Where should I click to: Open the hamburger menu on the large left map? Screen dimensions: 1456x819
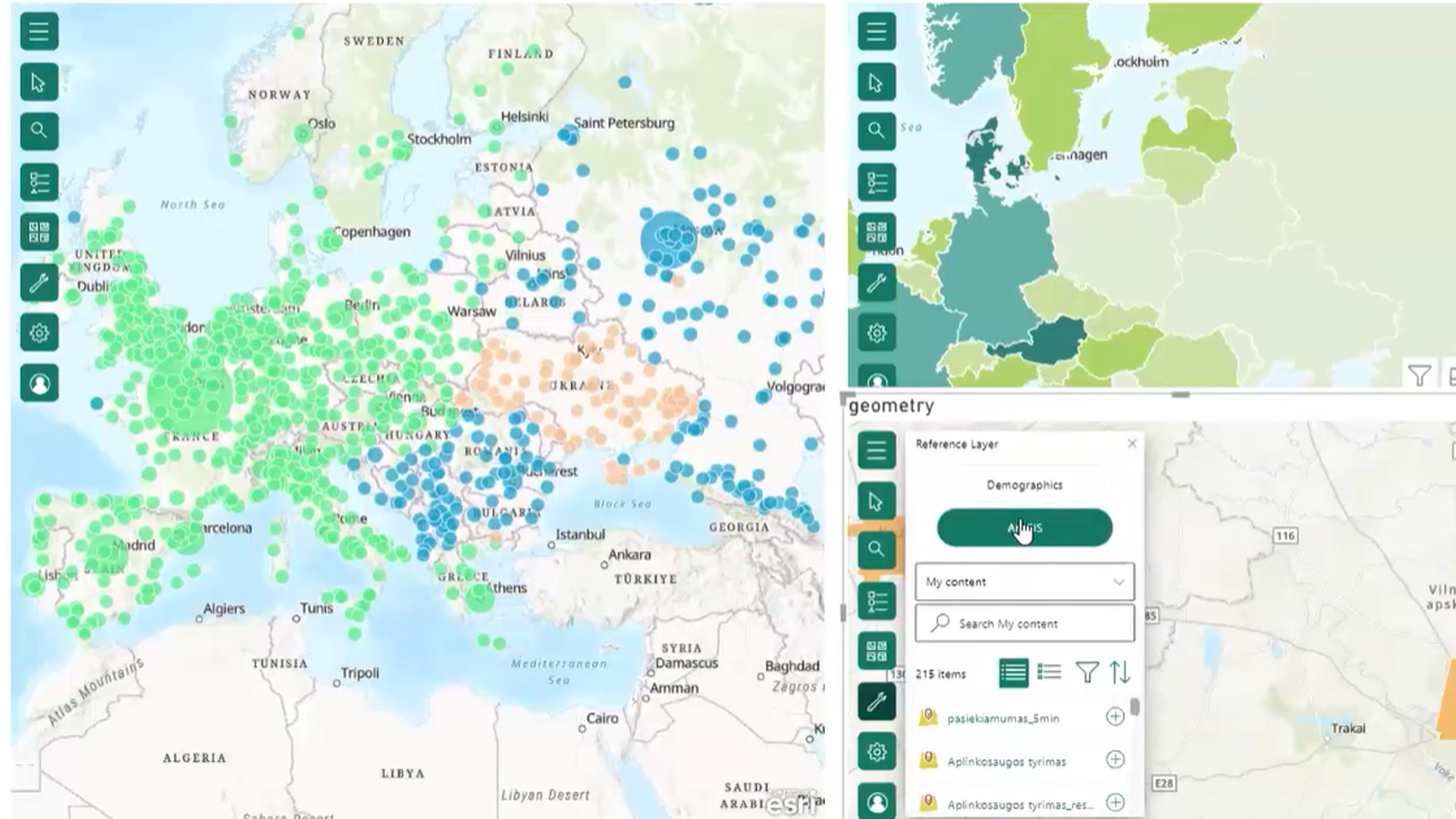tap(39, 32)
